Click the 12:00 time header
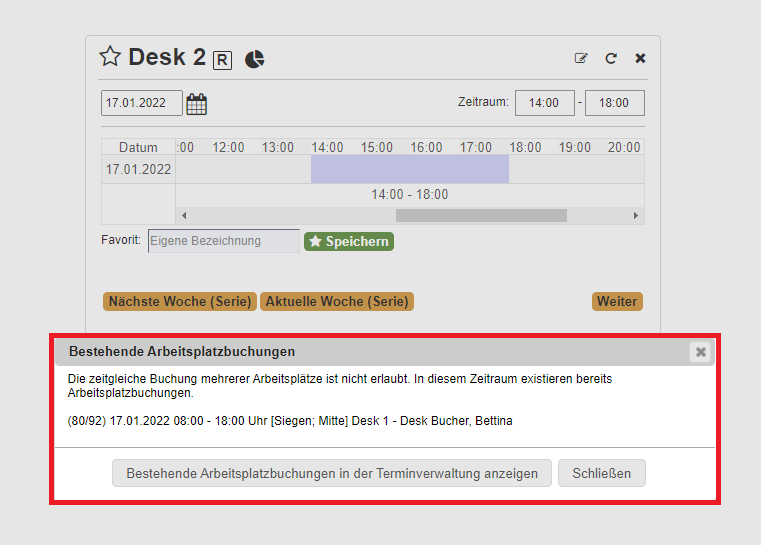761x545 pixels. pyautogui.click(x=228, y=147)
